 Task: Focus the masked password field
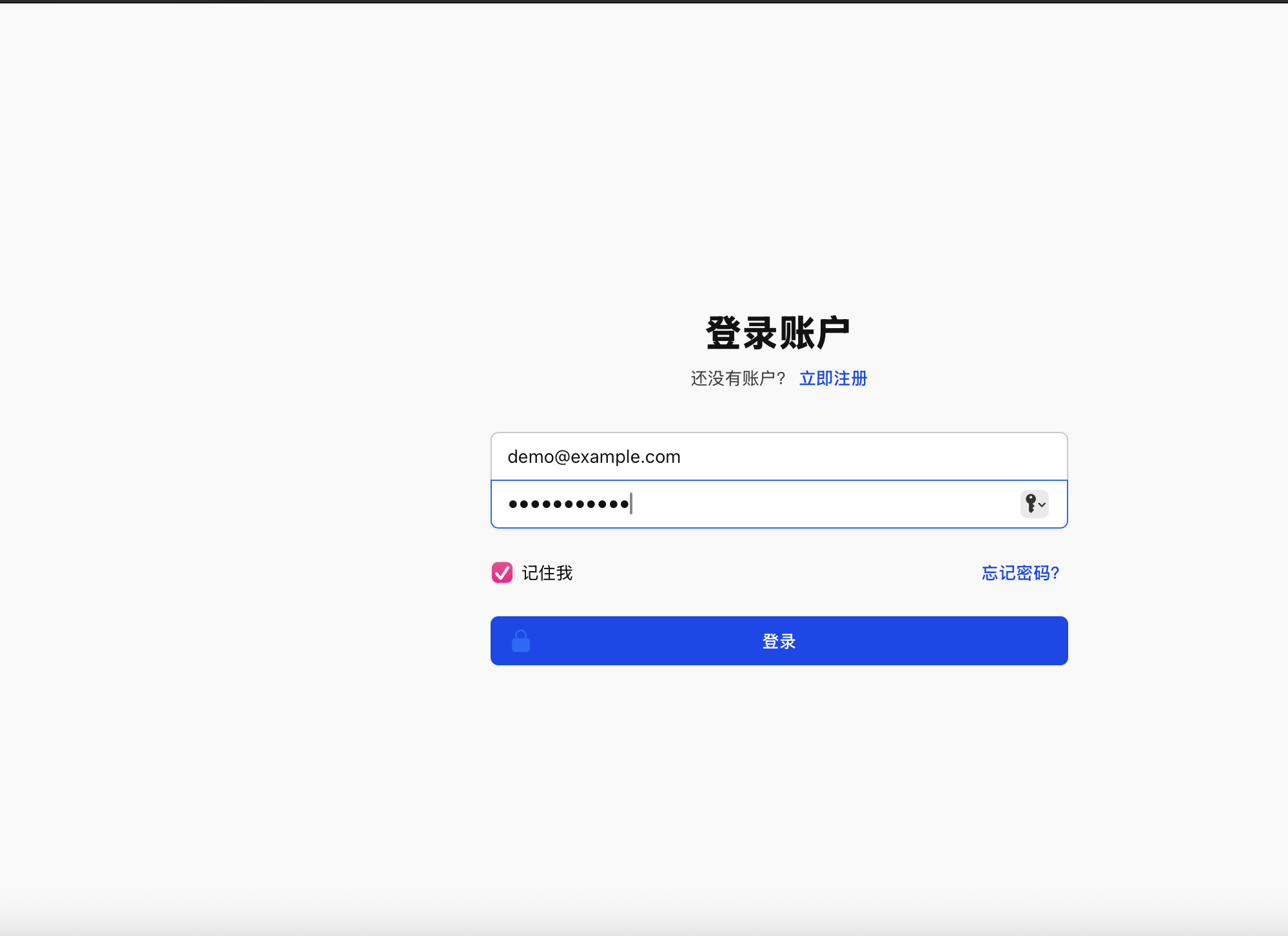pyautogui.click(x=779, y=504)
